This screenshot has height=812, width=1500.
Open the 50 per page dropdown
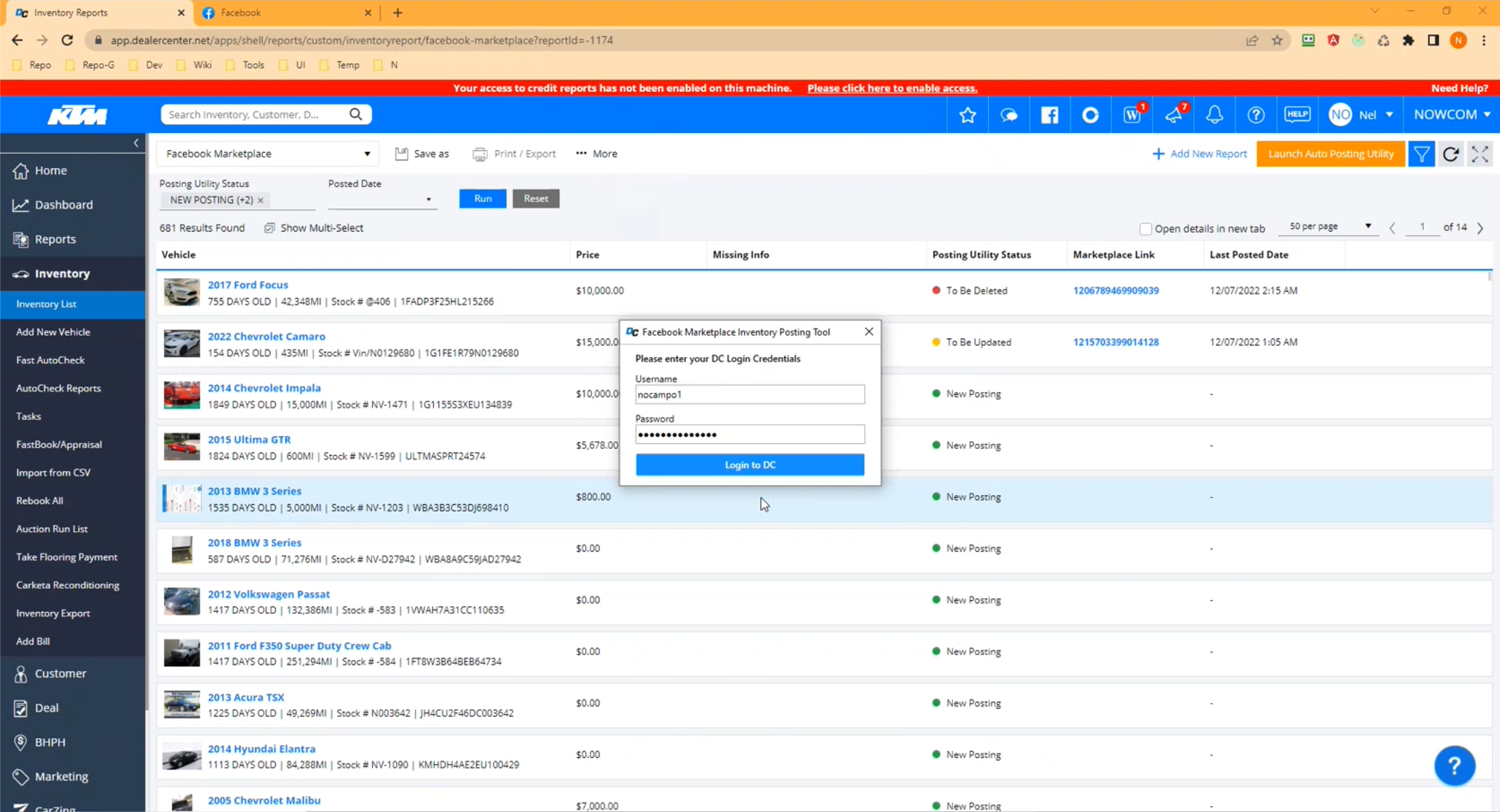coord(1330,226)
